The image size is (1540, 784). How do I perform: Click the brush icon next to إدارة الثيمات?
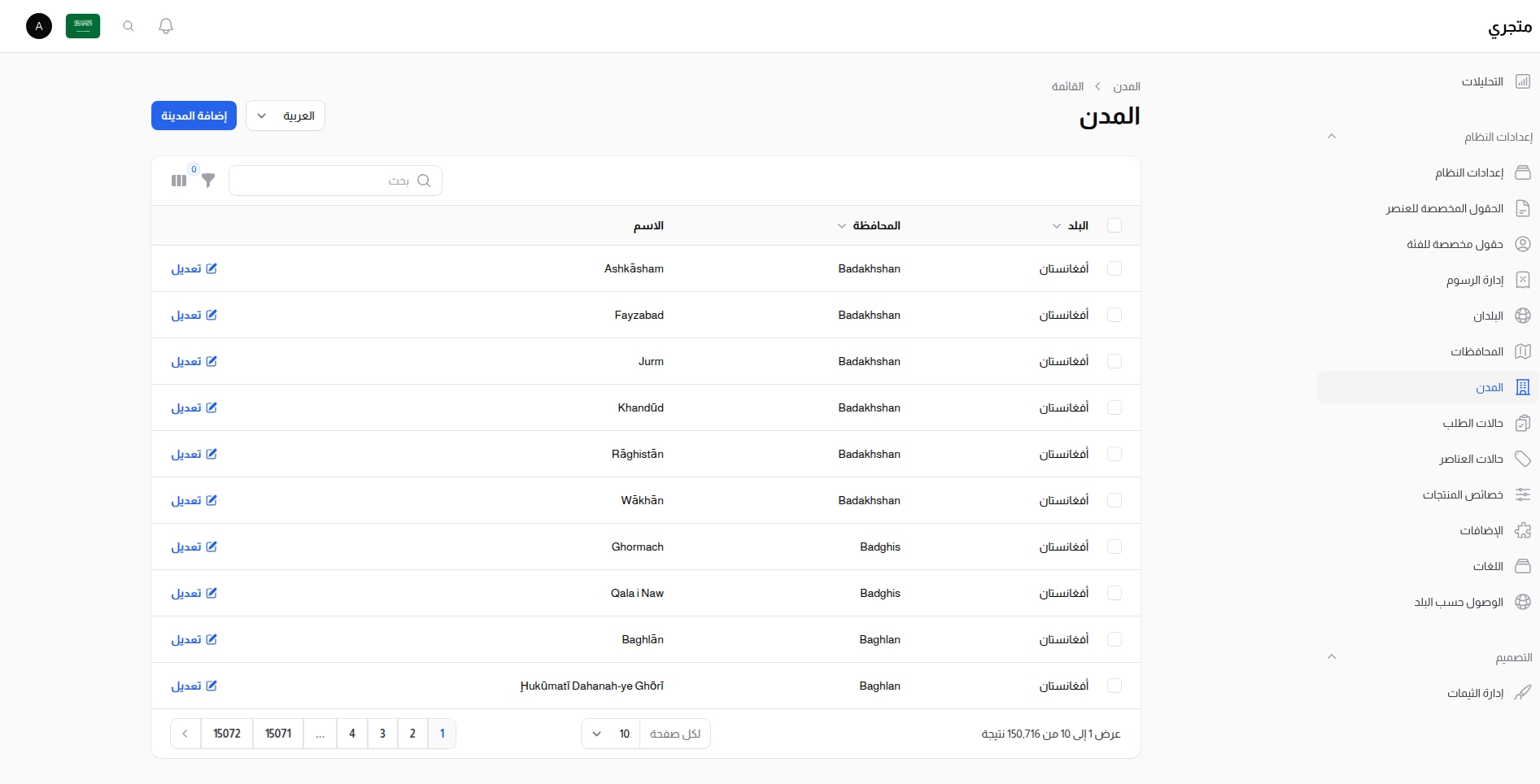tap(1523, 693)
